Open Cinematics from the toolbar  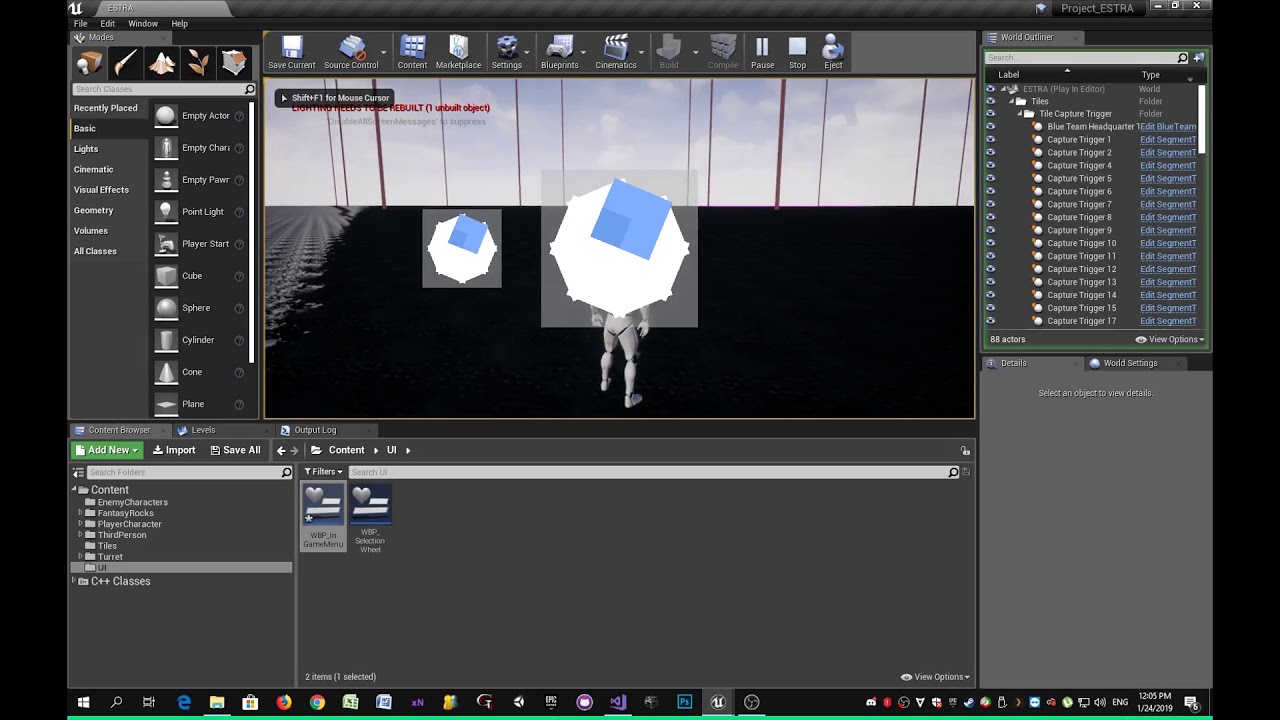click(x=616, y=53)
